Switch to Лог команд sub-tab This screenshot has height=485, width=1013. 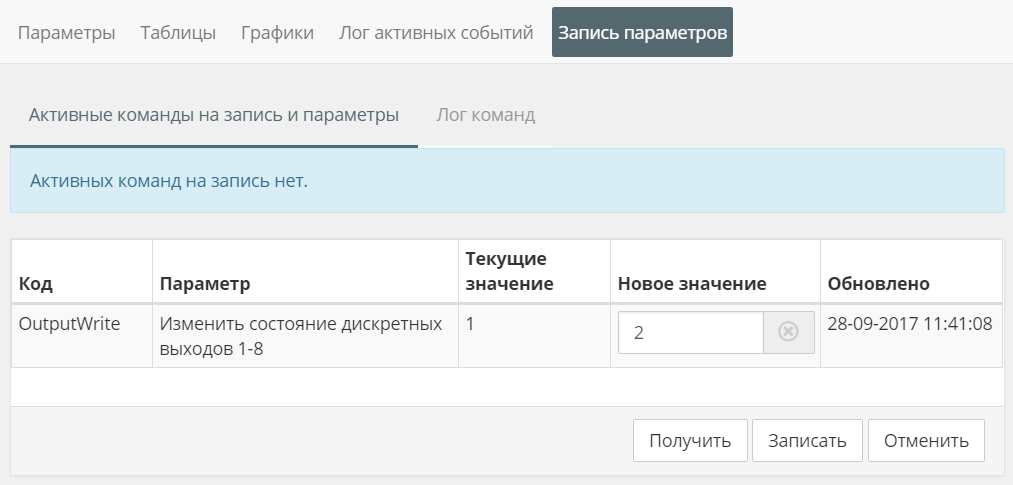486,115
